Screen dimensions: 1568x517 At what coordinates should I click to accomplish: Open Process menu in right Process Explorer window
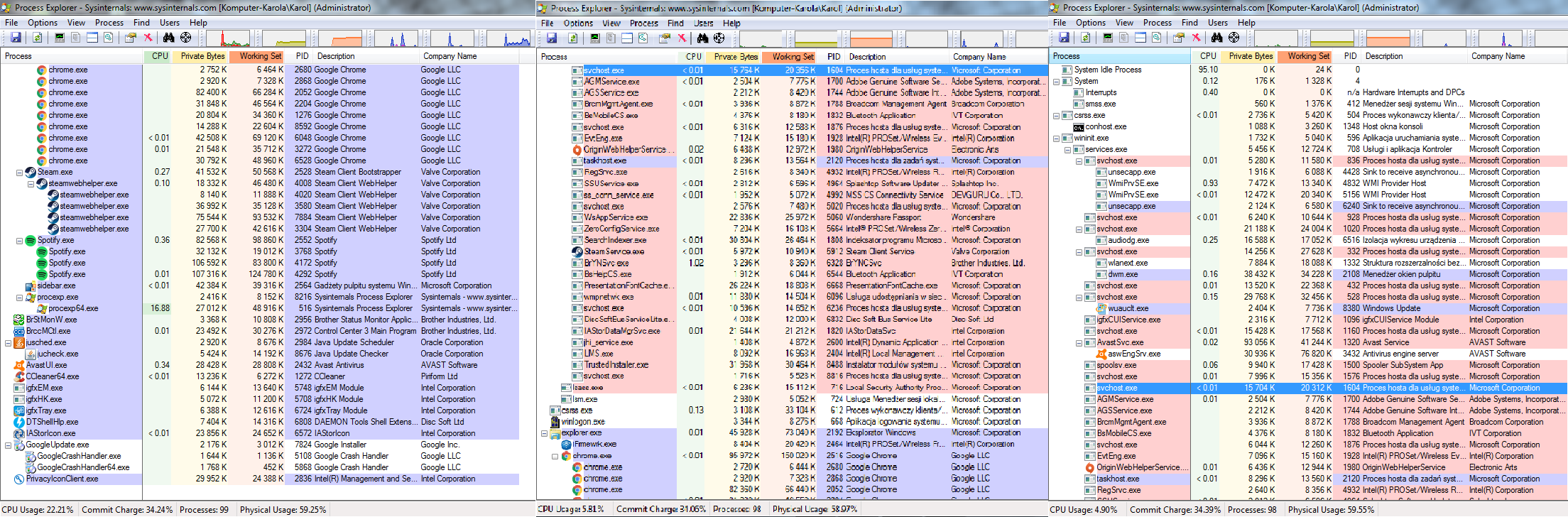tap(1158, 23)
